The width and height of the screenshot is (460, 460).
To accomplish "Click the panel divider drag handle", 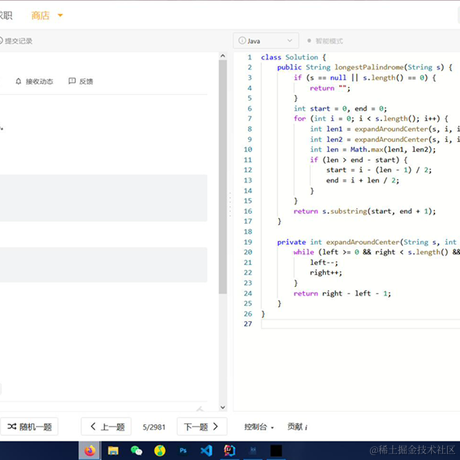I will [x=230, y=205].
